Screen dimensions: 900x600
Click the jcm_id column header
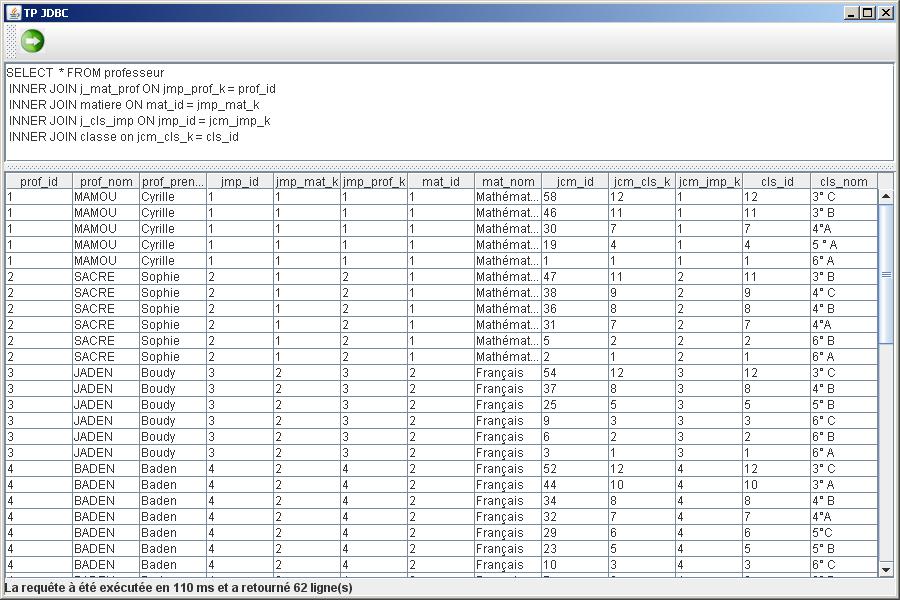575,182
